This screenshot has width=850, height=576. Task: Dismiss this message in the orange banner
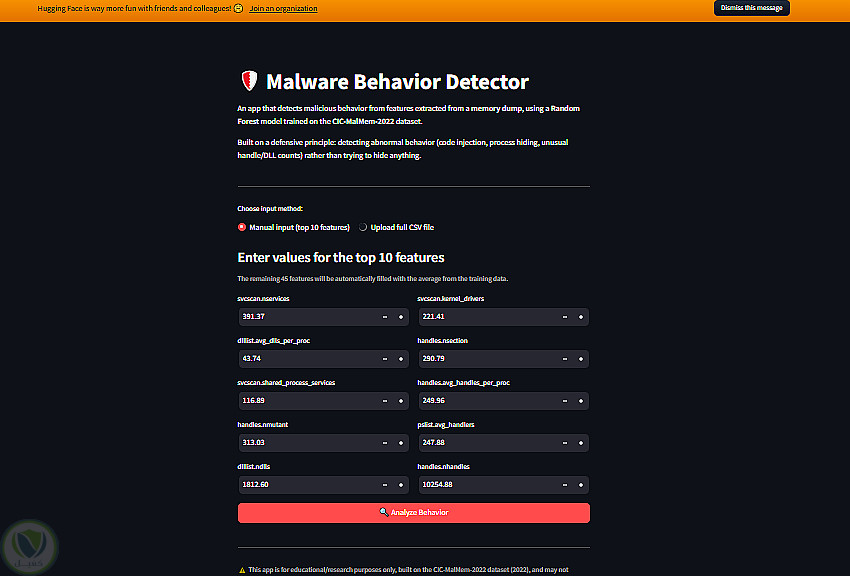coord(751,8)
